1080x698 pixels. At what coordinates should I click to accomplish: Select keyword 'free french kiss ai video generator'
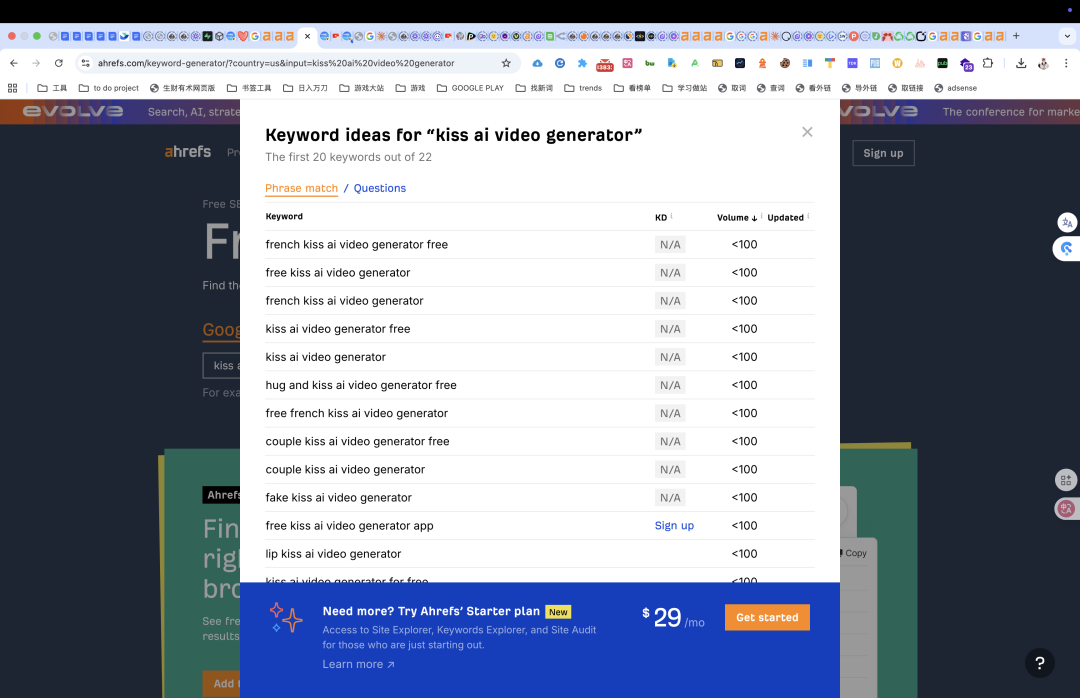[x=357, y=413]
